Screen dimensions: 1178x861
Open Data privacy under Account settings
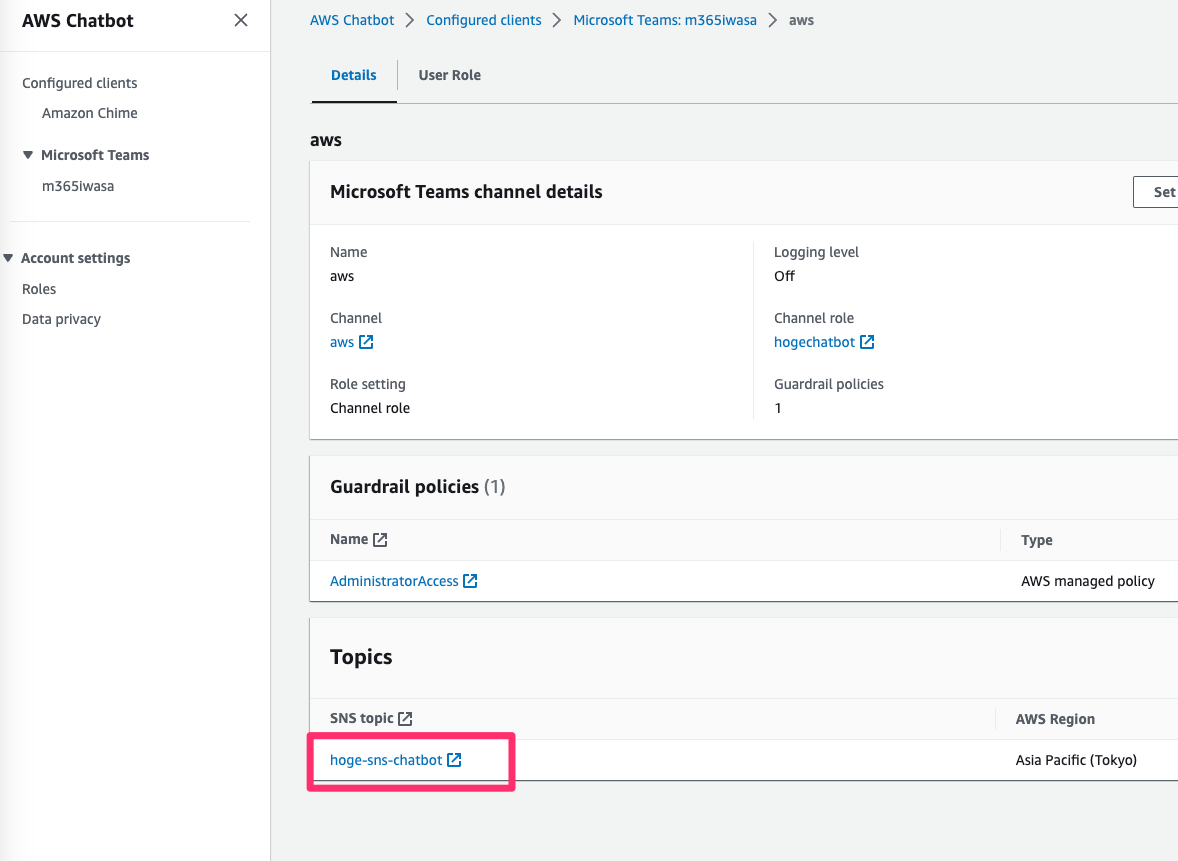[62, 319]
